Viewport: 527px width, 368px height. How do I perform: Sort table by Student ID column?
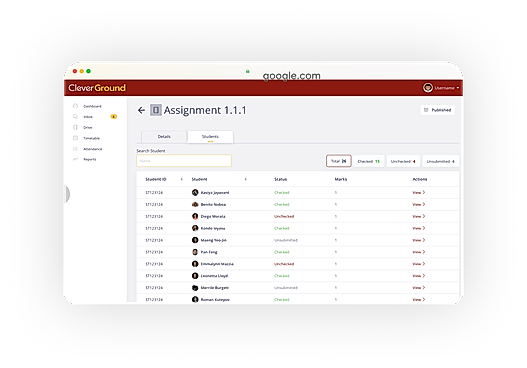[x=181, y=179]
